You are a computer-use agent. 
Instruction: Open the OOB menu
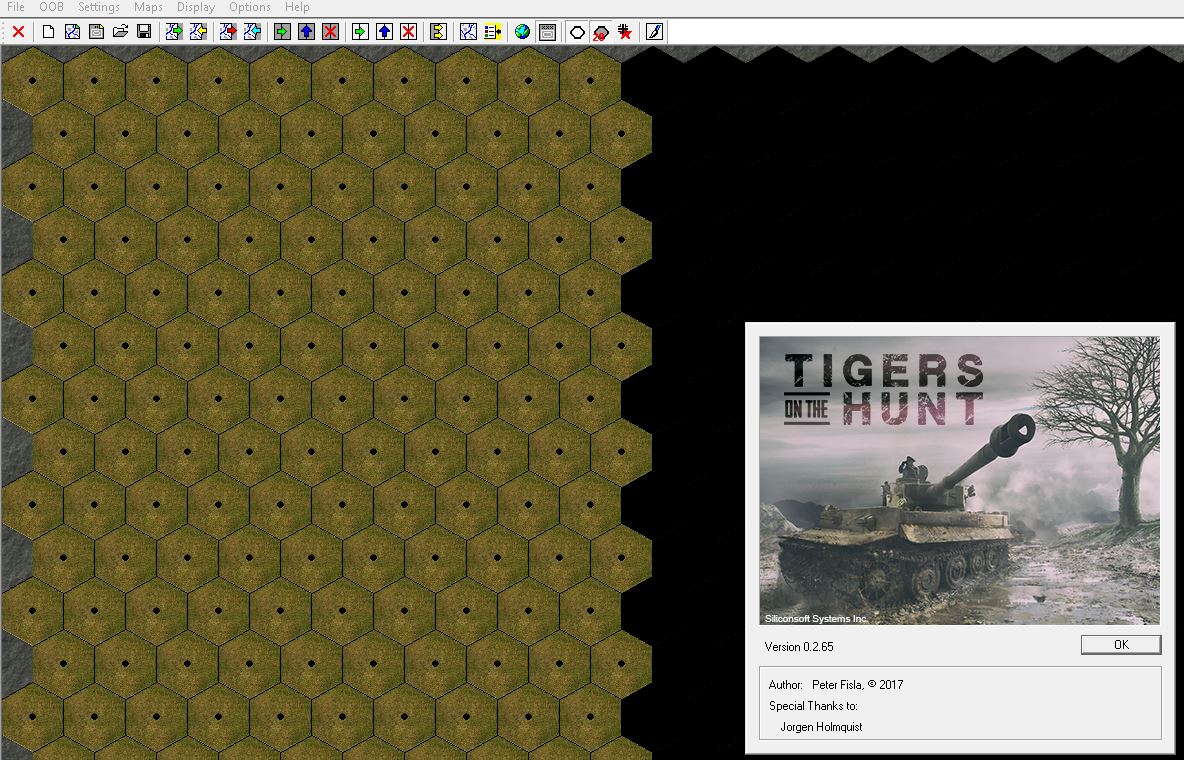(51, 7)
